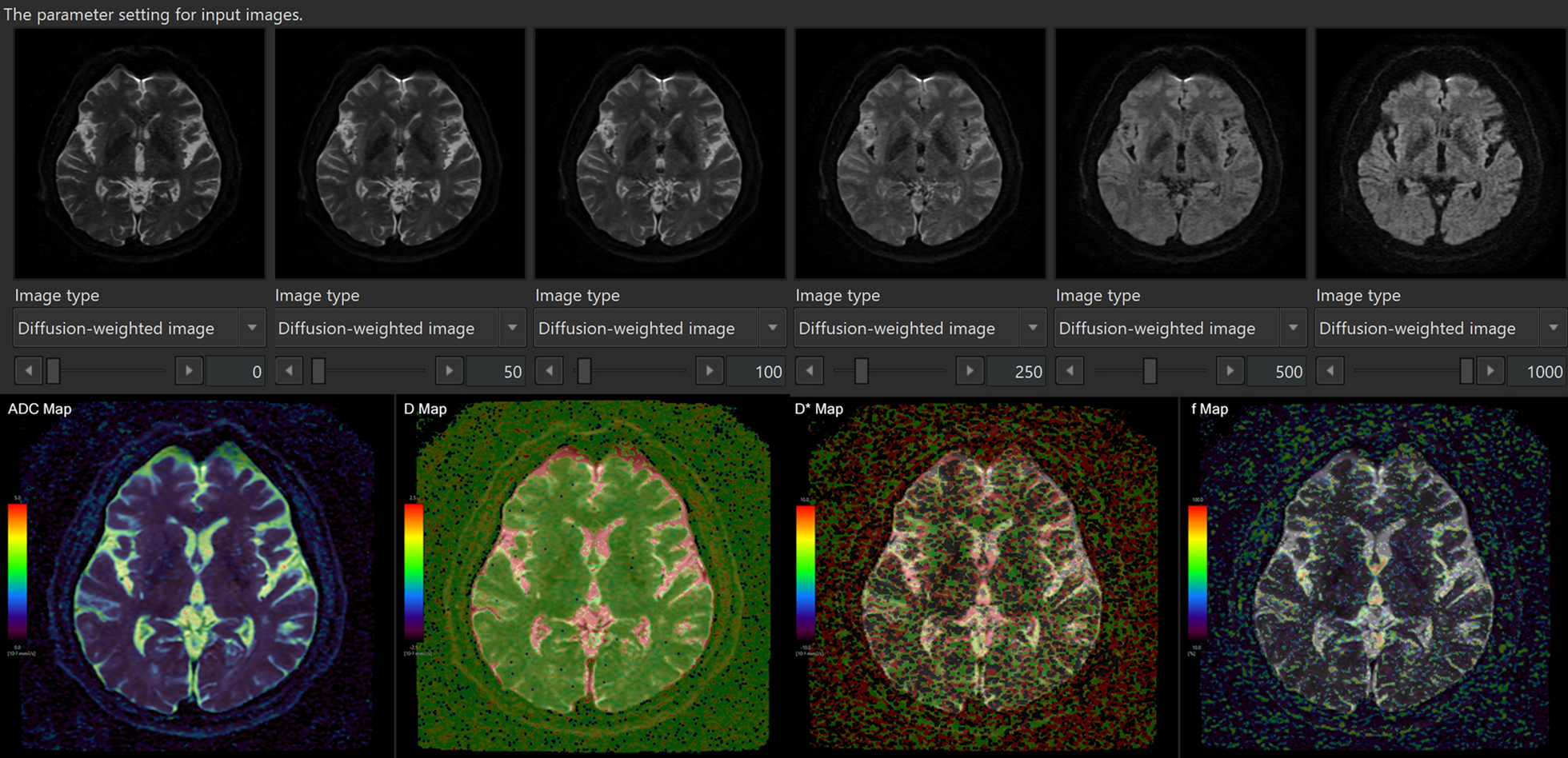Select the b=50 diffusion brain thumbnail
Viewport: 1568px width, 758px height.
(x=399, y=154)
